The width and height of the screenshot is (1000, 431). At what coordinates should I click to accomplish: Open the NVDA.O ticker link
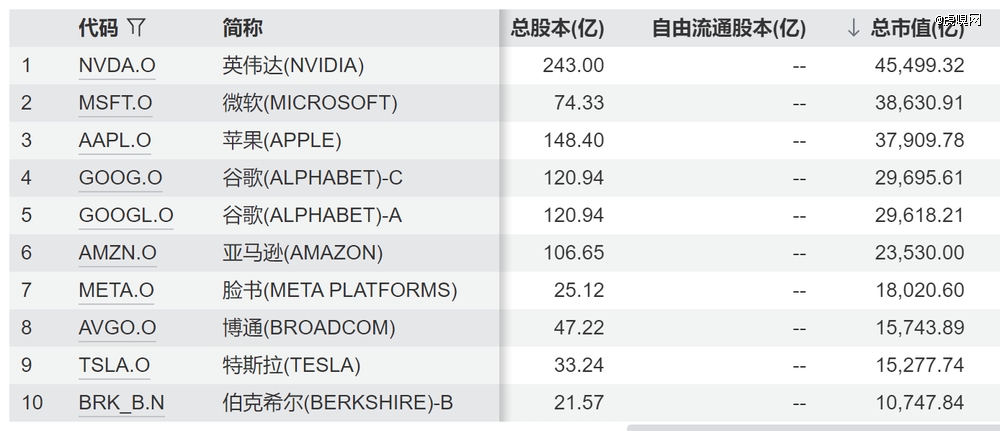(x=117, y=65)
